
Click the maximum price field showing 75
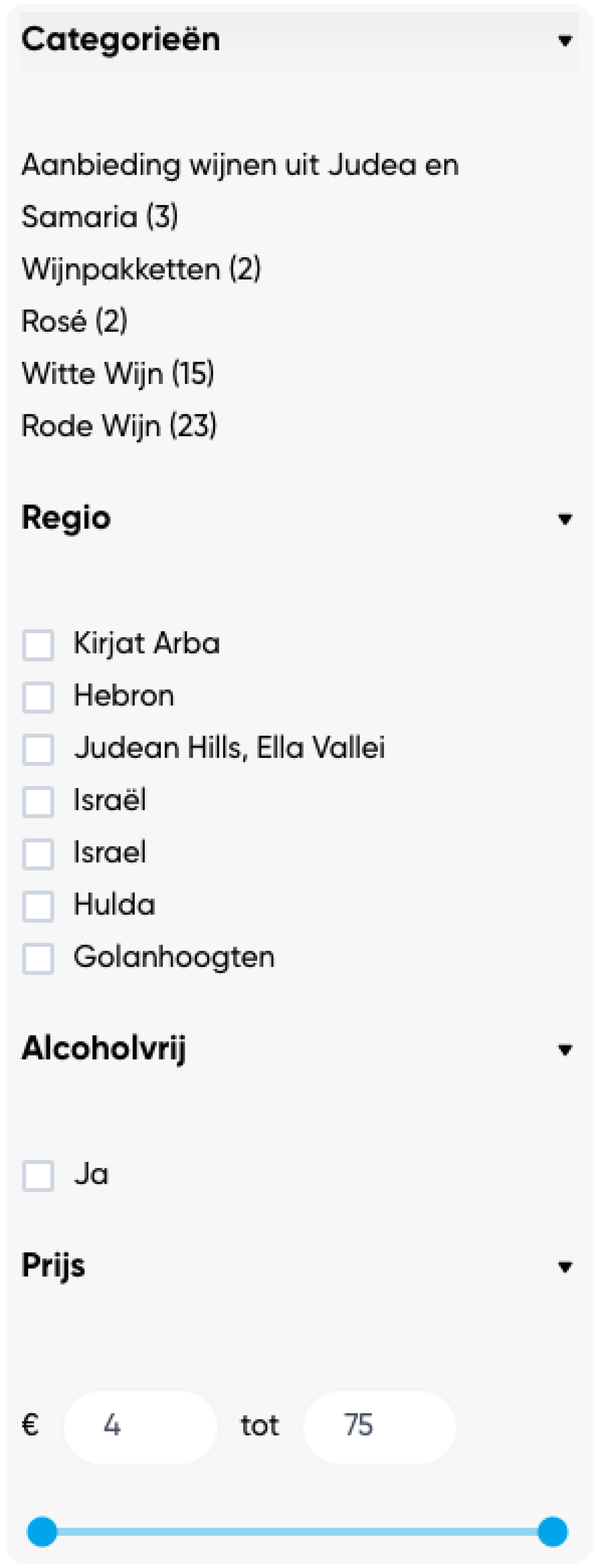coord(379,1426)
